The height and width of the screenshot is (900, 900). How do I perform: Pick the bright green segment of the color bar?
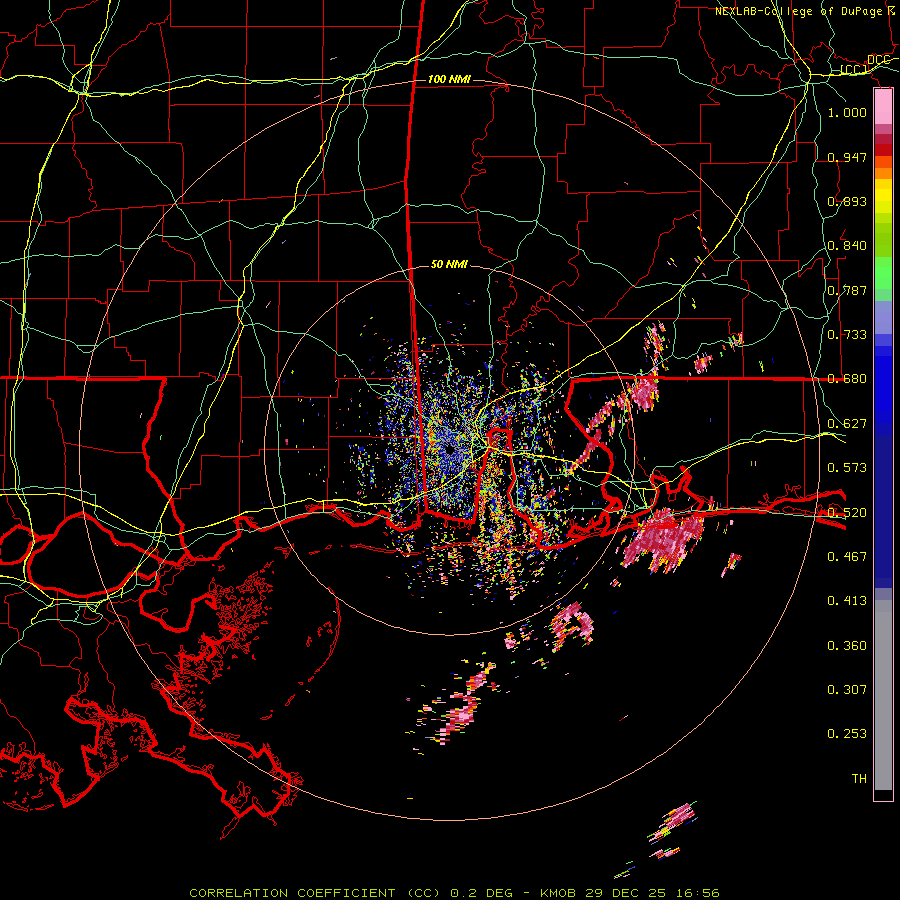tap(883, 273)
